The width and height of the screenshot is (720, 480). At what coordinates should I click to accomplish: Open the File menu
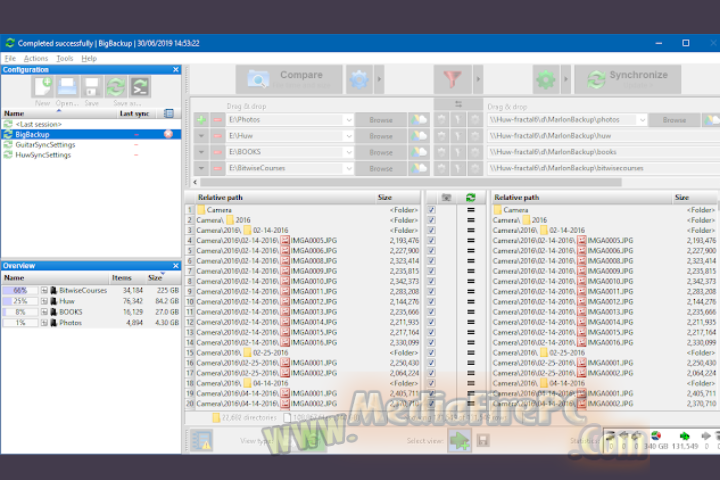(10, 58)
